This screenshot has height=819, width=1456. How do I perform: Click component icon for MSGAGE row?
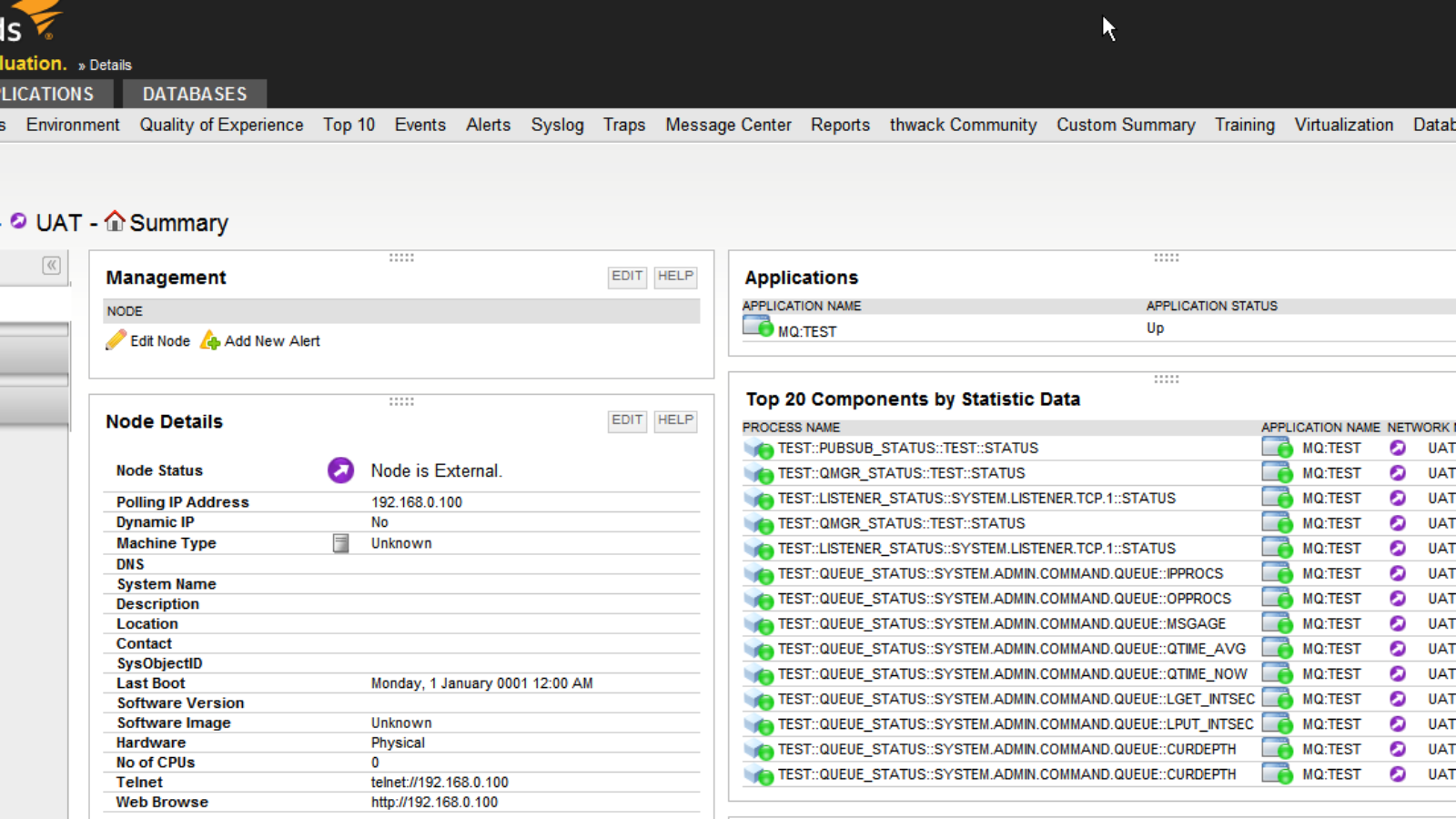click(758, 624)
